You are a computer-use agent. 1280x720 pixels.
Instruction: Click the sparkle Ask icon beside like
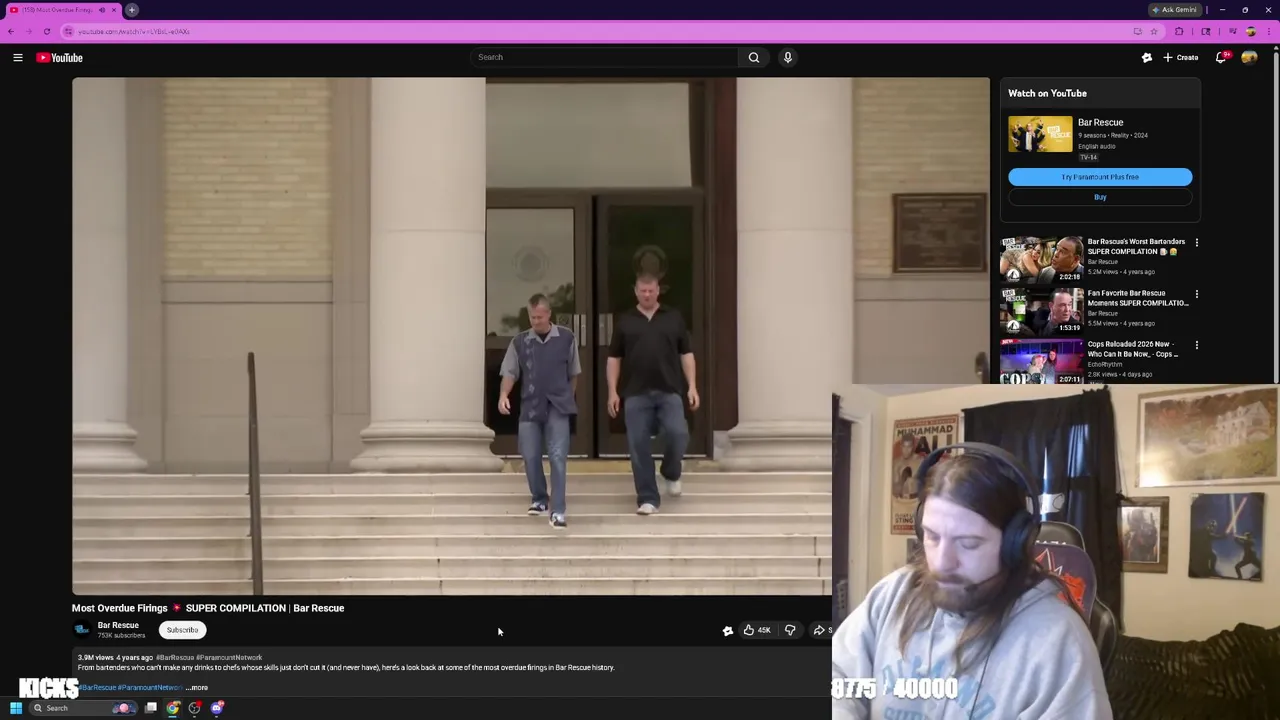[x=728, y=630]
